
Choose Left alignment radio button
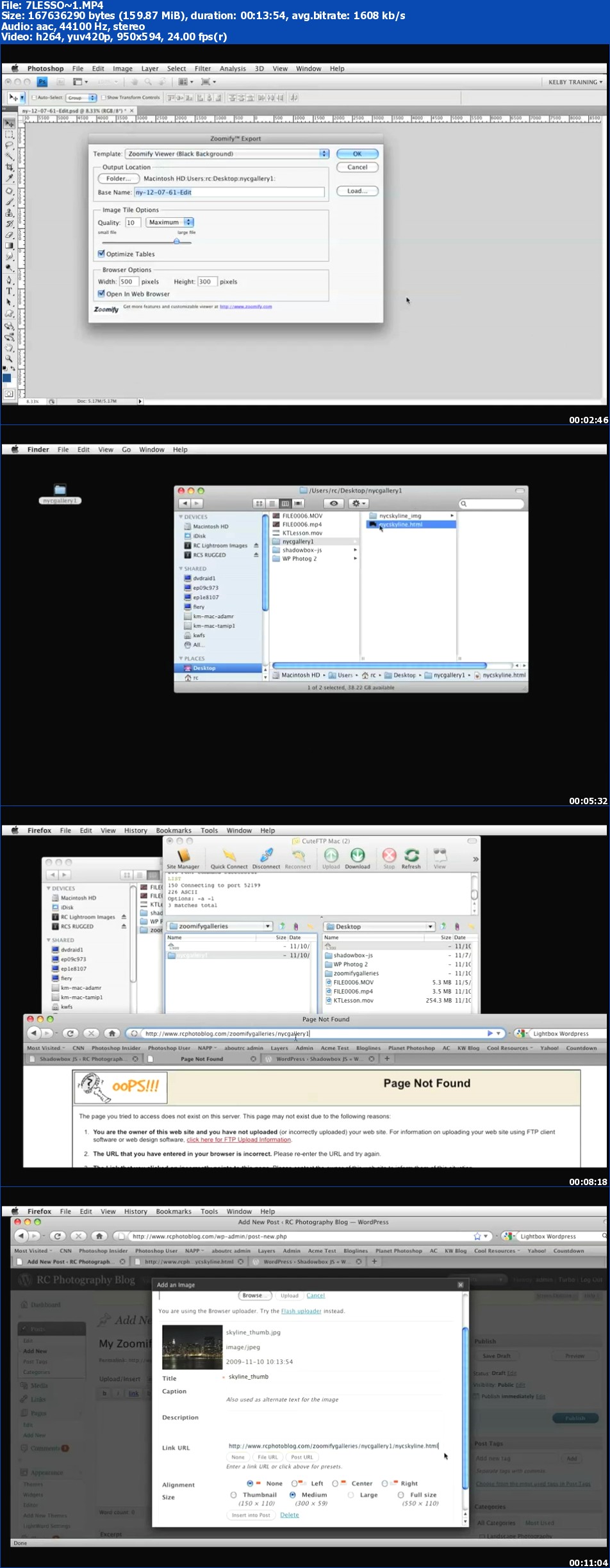point(295,1483)
